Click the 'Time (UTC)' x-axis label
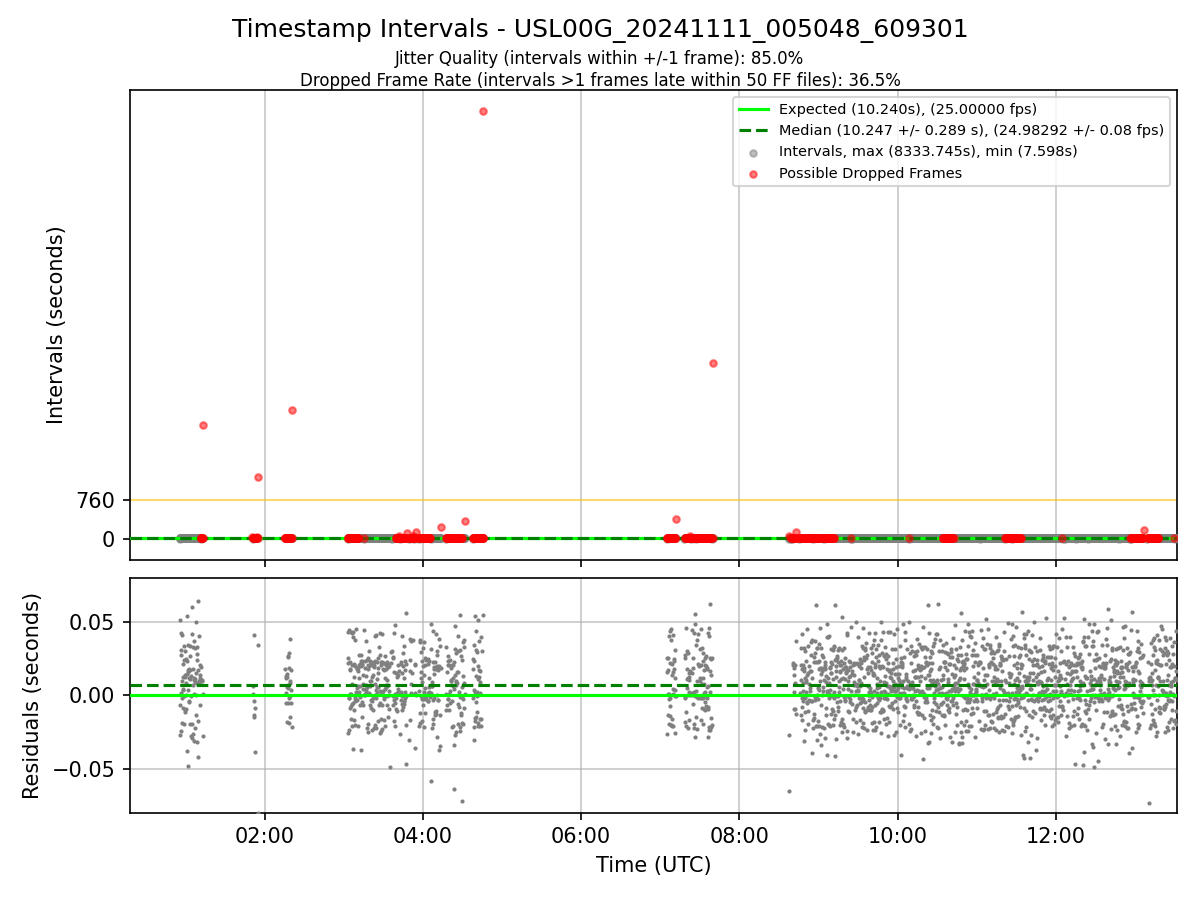Image resolution: width=1200 pixels, height=900 pixels. point(653,865)
